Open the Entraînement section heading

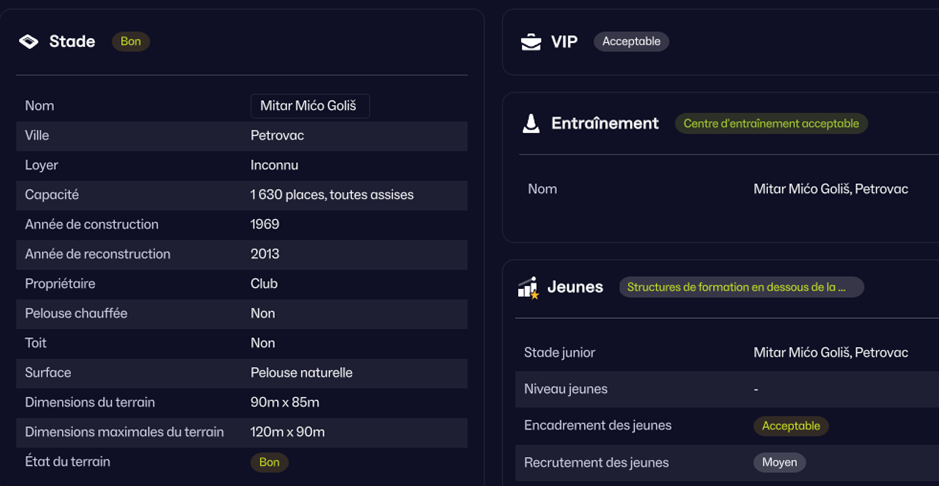tap(604, 123)
